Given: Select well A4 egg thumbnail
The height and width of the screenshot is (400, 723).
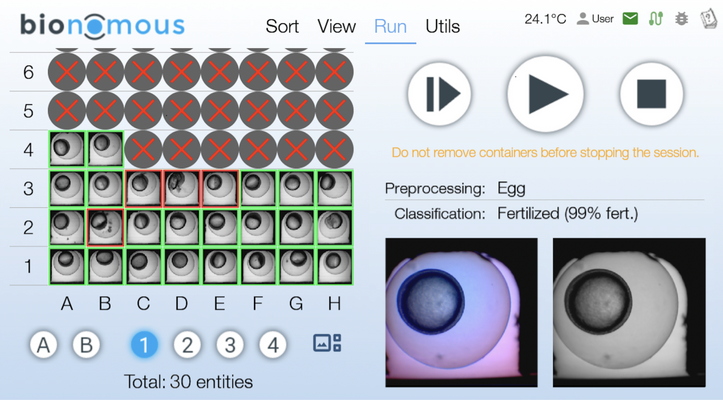Looking at the screenshot, I should [67, 150].
